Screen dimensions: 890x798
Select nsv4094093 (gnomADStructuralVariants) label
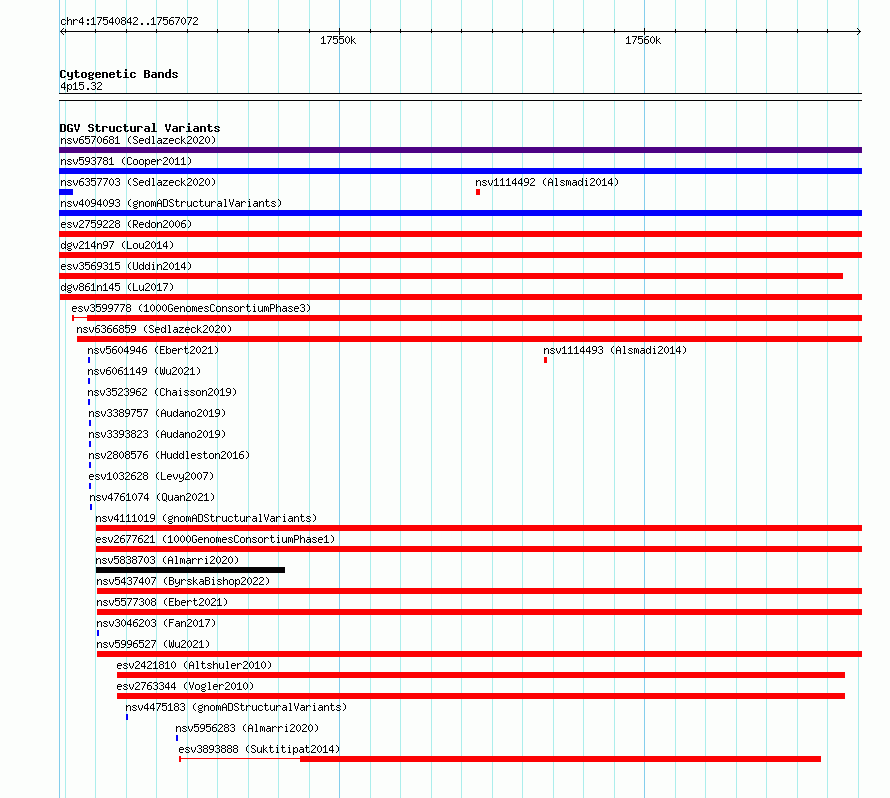click(x=171, y=203)
